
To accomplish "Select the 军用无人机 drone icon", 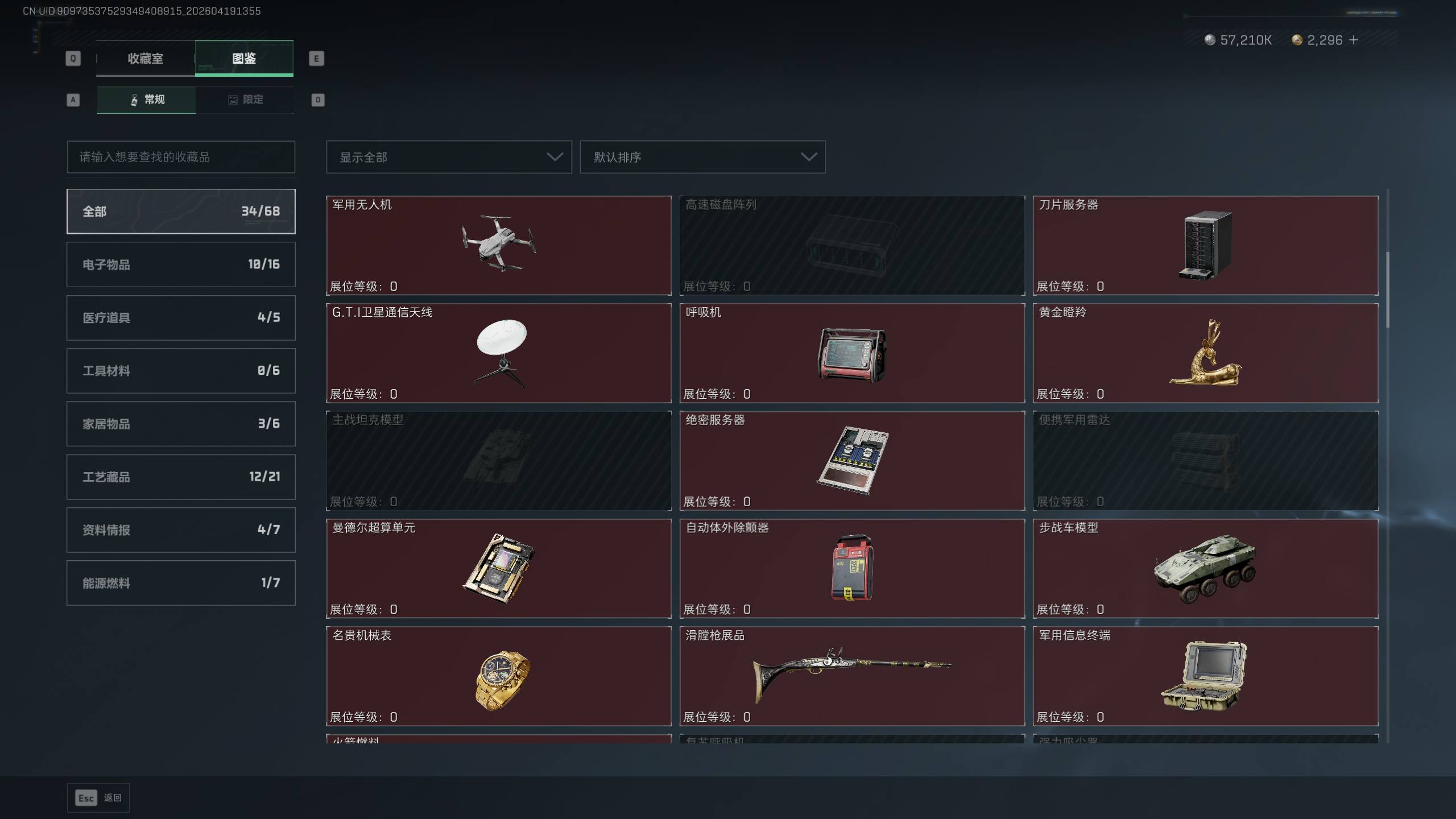I will [x=499, y=243].
